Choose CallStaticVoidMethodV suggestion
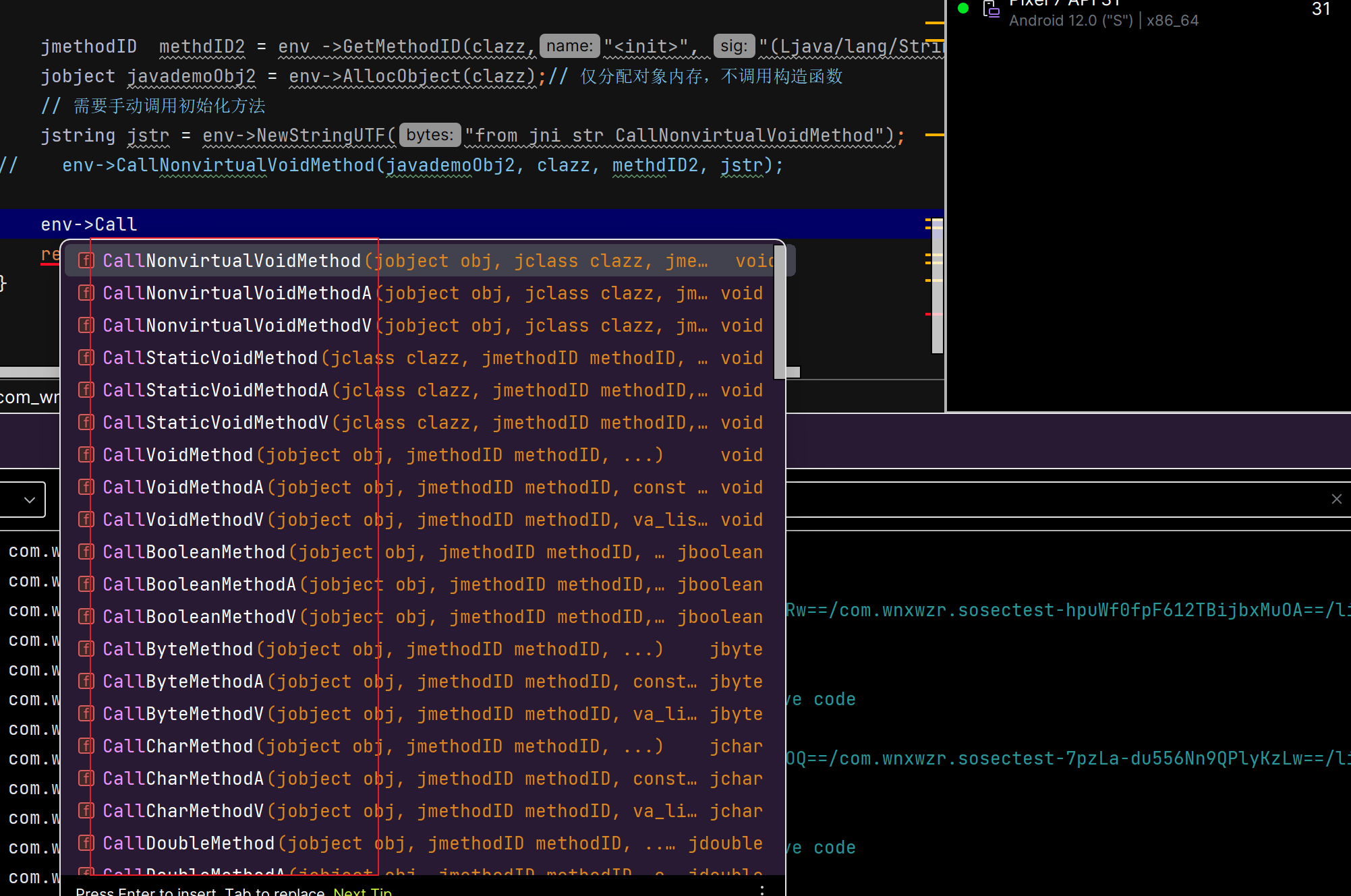The image size is (1351, 896). pyautogui.click(x=423, y=423)
